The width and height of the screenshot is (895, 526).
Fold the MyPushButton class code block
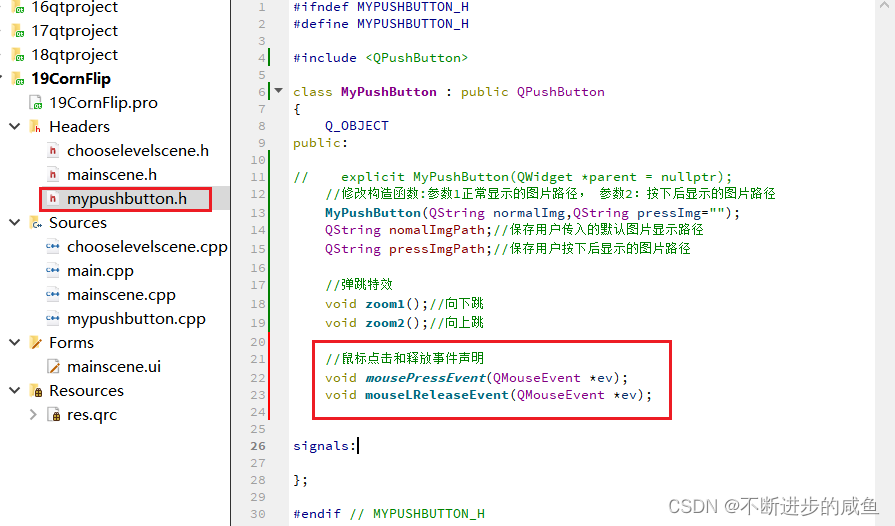coord(279,90)
